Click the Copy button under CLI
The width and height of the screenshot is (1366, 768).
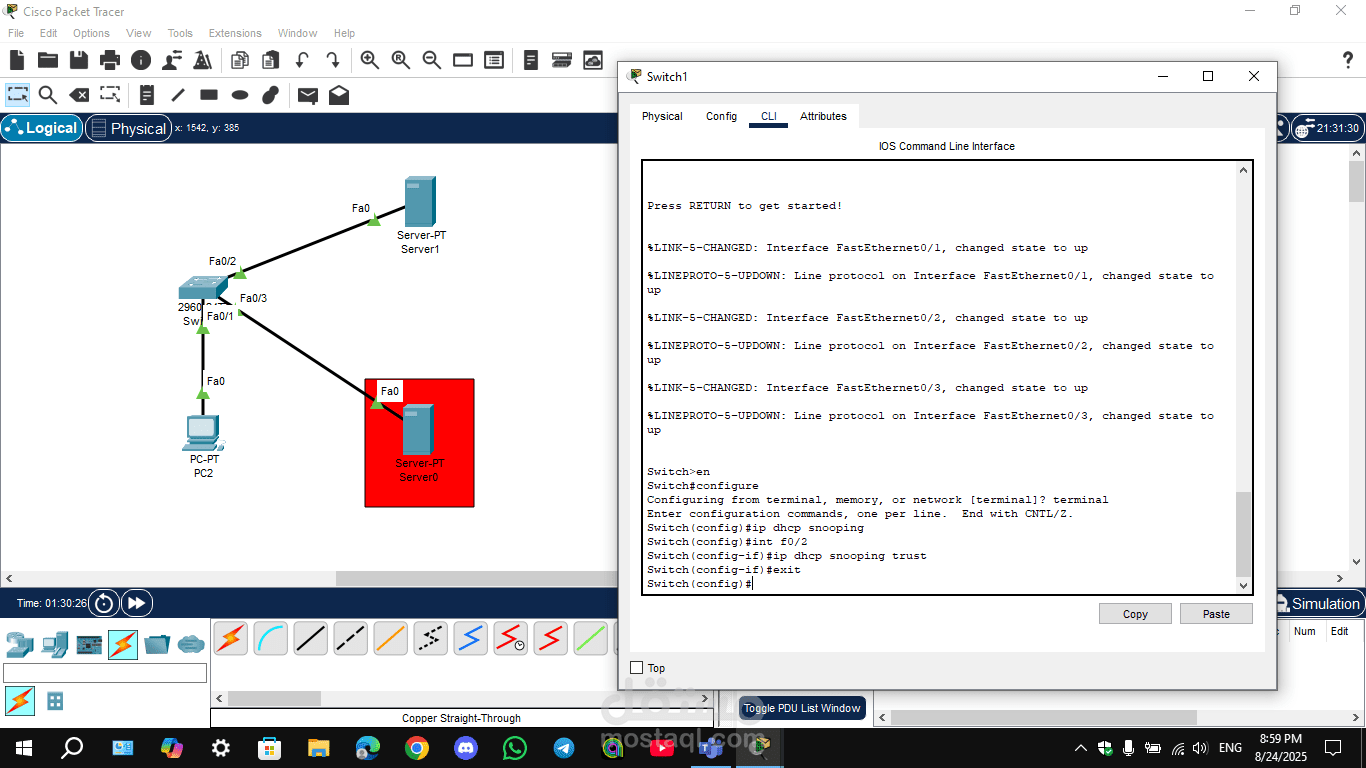click(1135, 614)
